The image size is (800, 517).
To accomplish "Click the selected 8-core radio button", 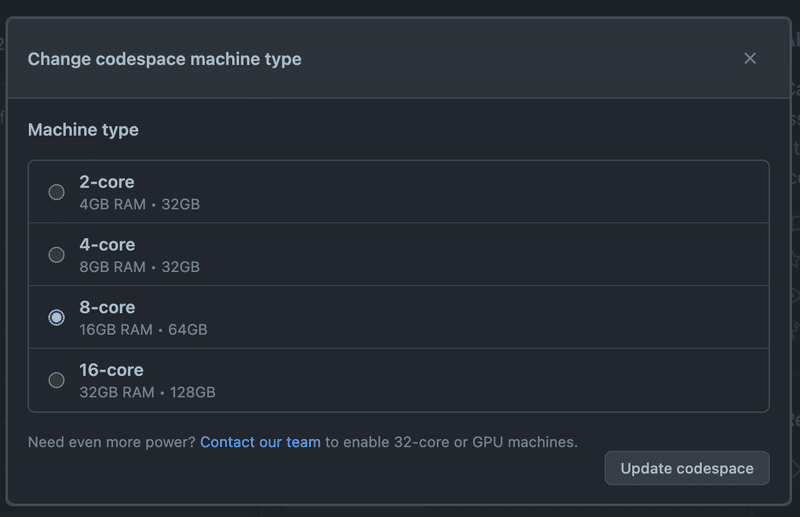I will (56, 317).
